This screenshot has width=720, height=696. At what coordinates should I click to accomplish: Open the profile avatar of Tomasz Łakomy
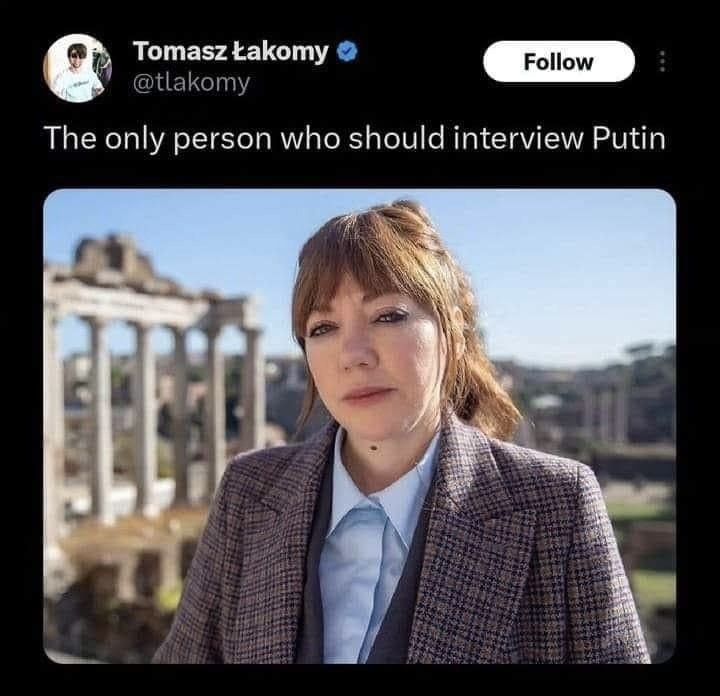tap(78, 68)
